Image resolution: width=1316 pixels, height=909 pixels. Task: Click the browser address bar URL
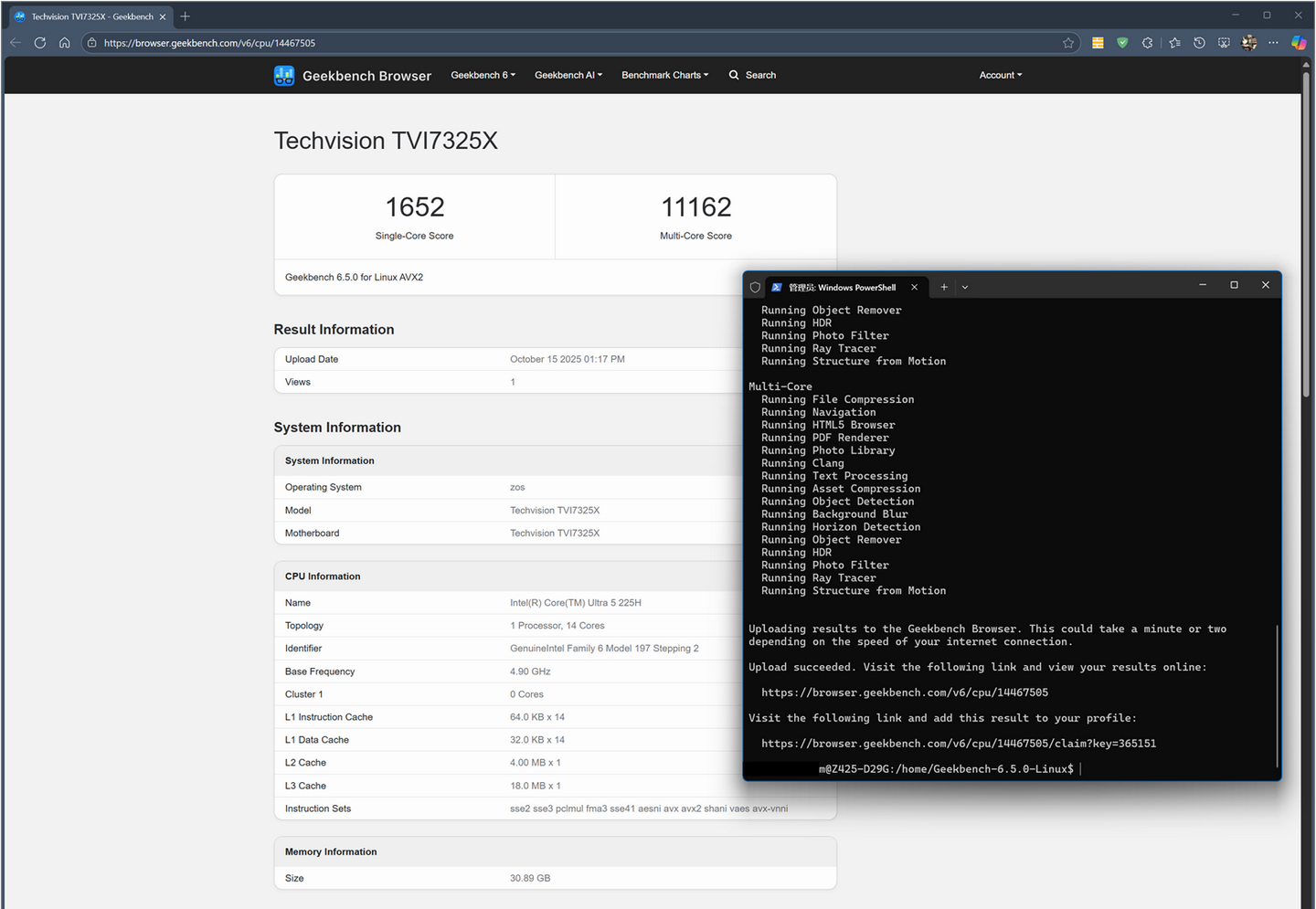click(x=209, y=43)
